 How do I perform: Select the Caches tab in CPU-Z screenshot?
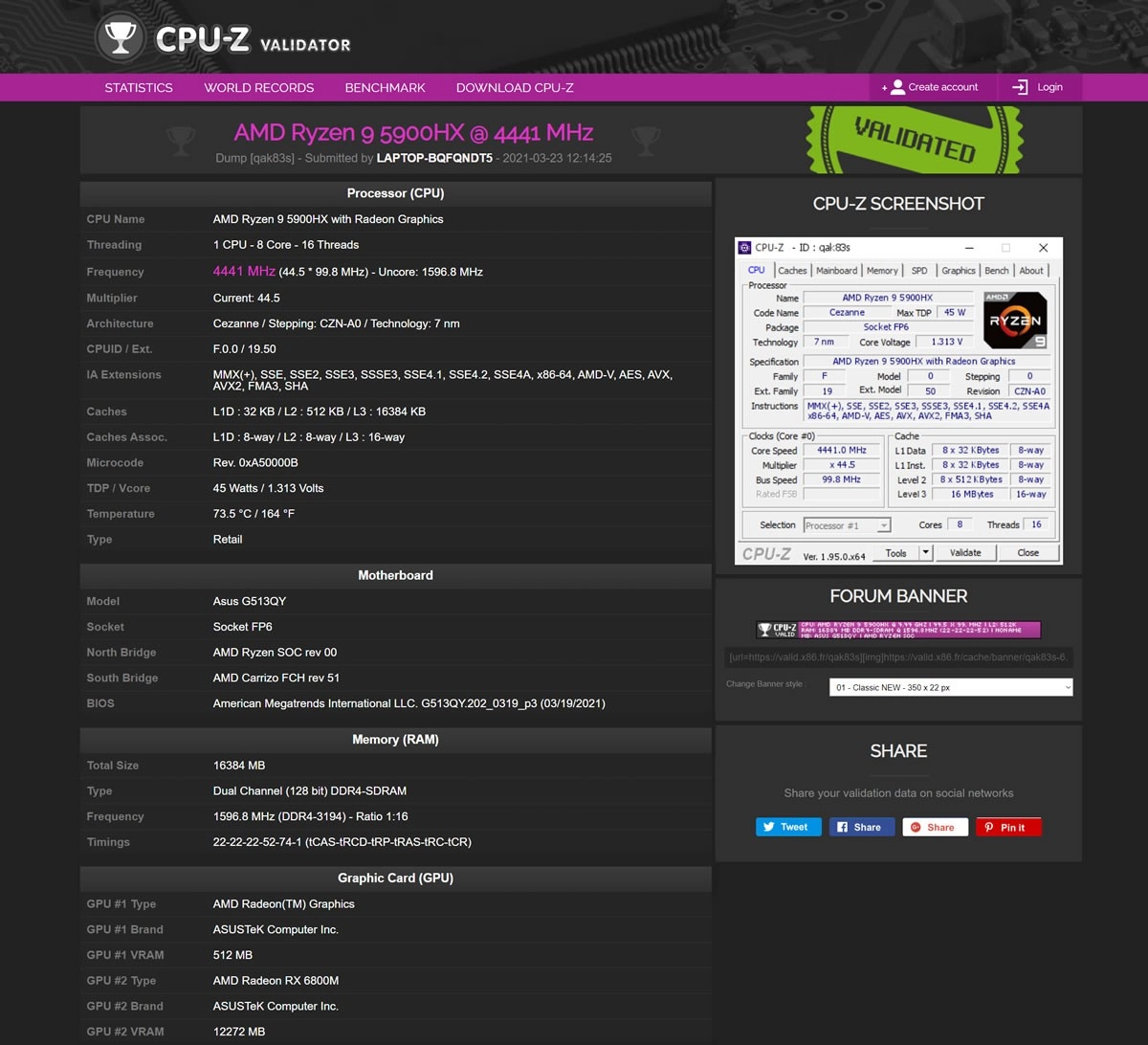point(792,271)
